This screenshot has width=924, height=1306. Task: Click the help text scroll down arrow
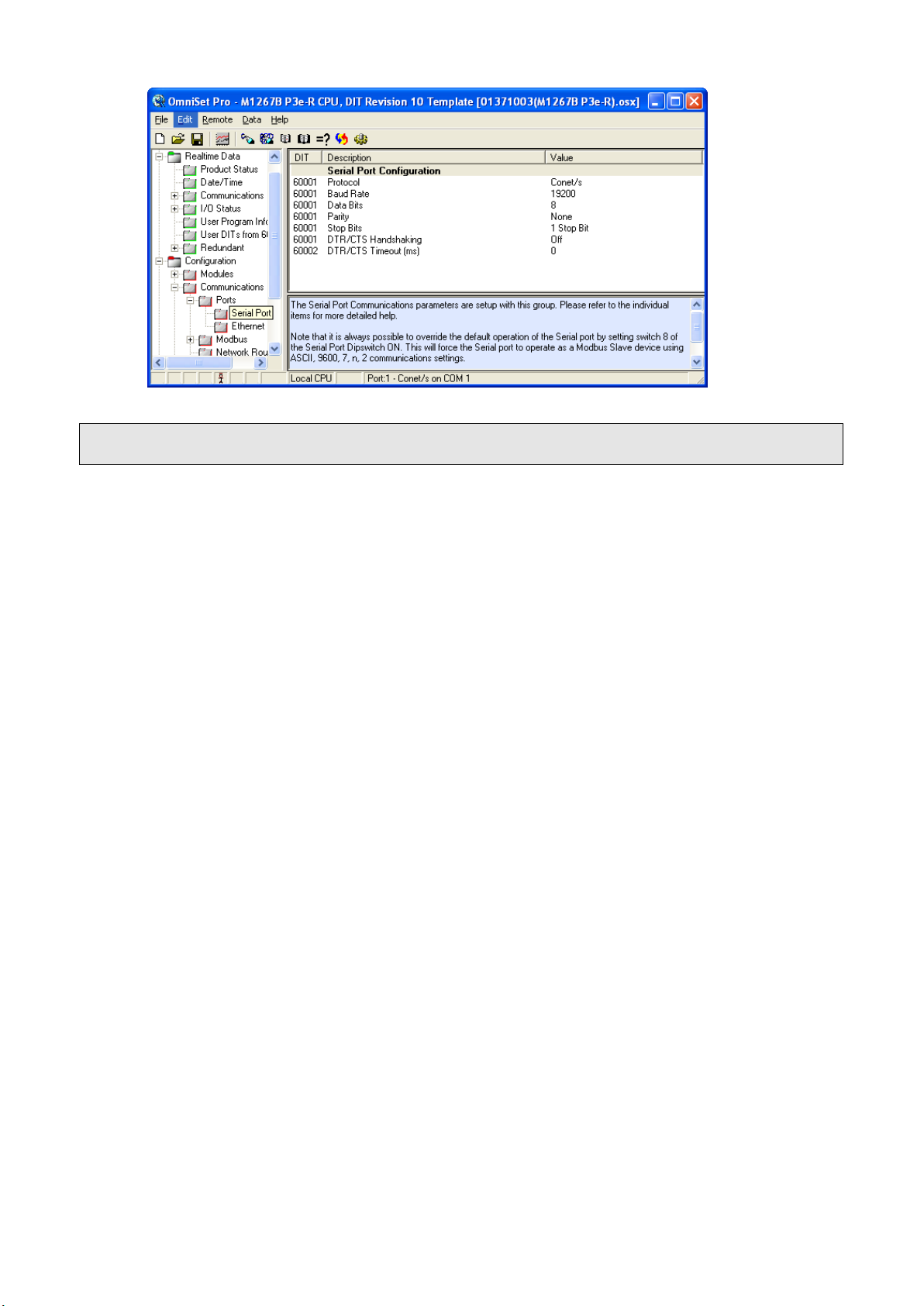pos(696,361)
